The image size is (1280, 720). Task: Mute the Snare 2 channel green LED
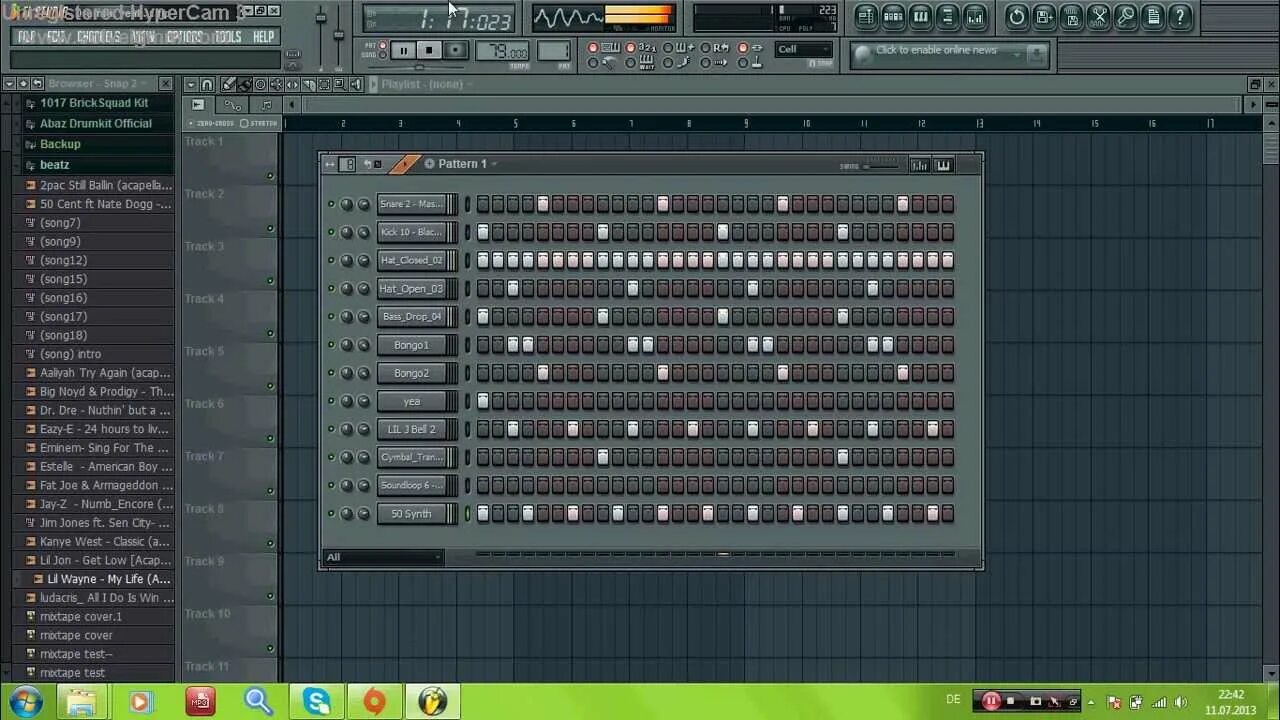[331, 204]
